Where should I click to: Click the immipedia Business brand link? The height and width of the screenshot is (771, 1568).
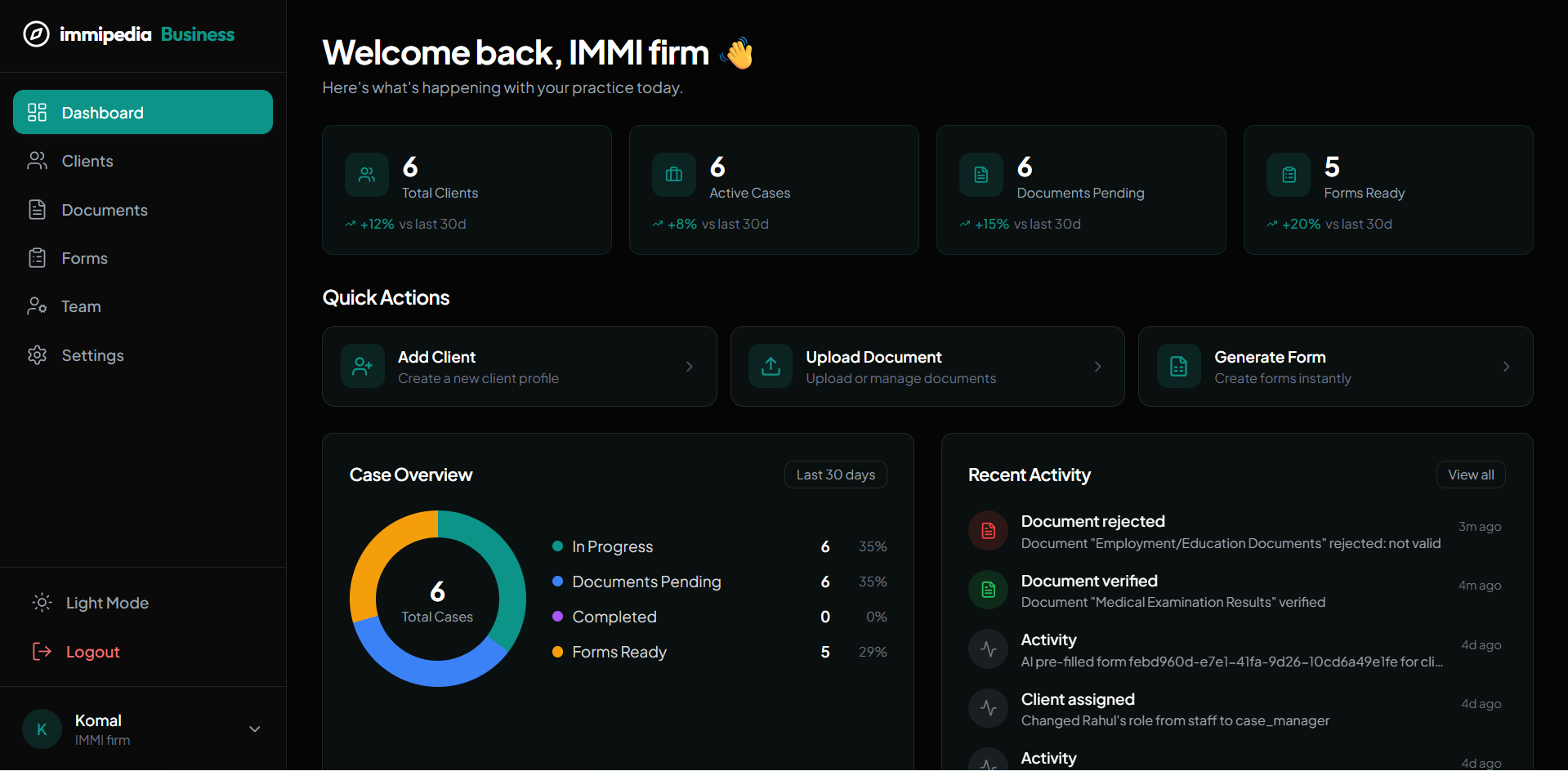click(129, 34)
